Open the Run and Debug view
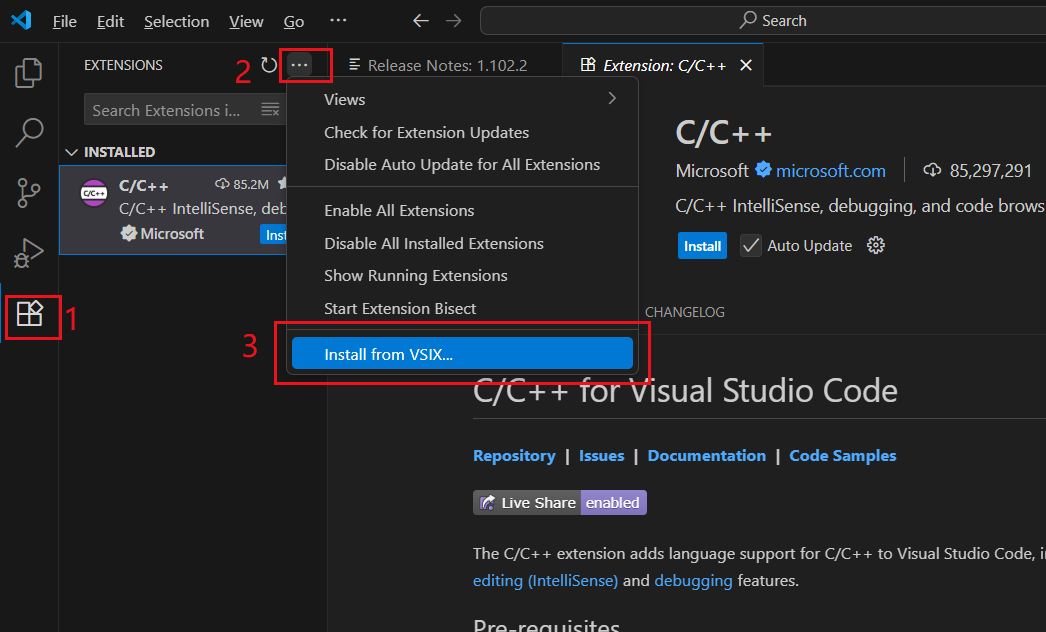 pyautogui.click(x=29, y=253)
